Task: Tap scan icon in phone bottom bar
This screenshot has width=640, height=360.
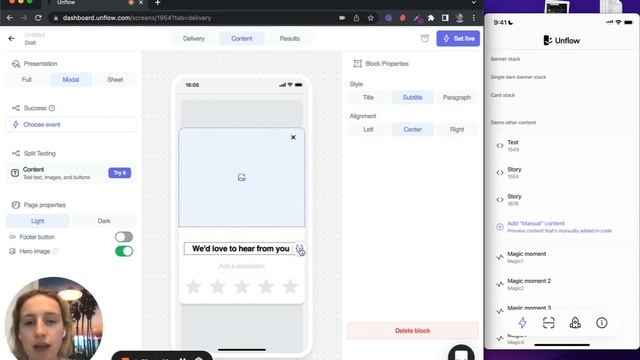Action: point(549,323)
